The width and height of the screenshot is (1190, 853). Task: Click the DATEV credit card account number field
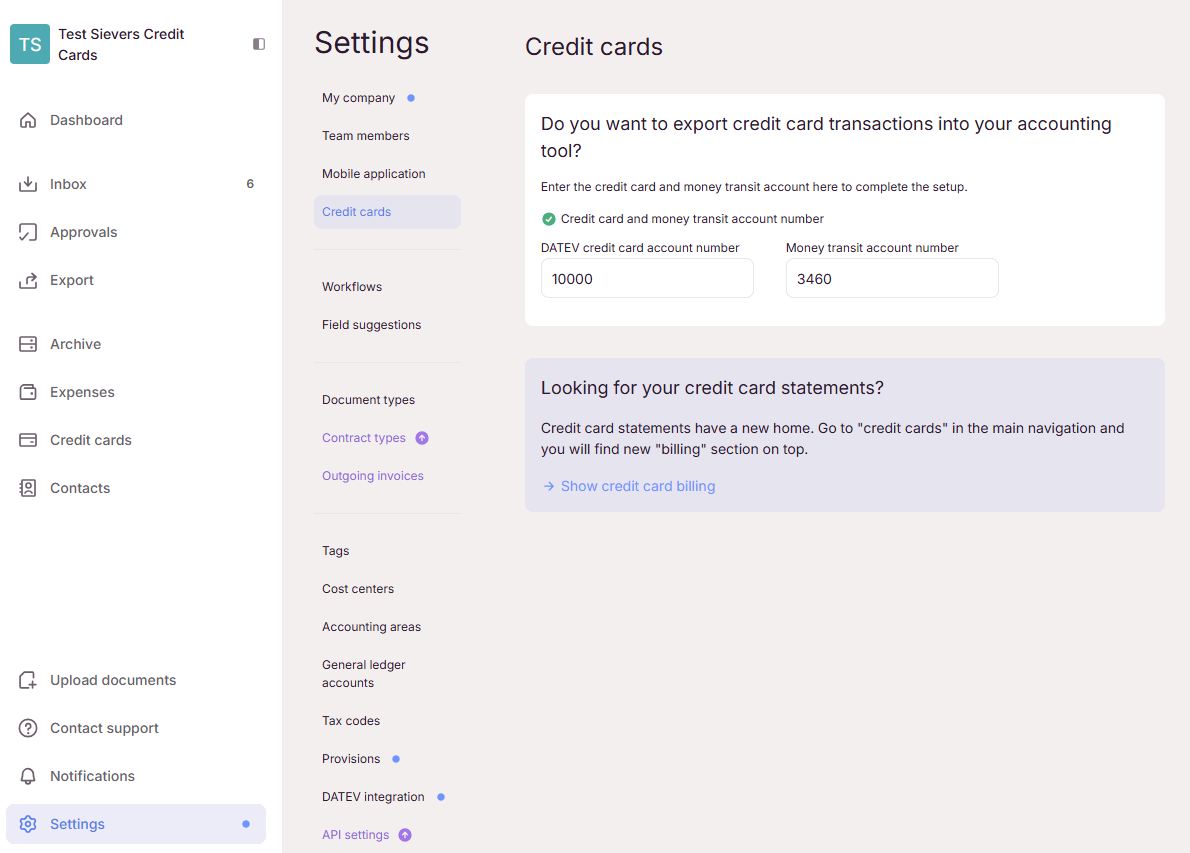point(647,279)
